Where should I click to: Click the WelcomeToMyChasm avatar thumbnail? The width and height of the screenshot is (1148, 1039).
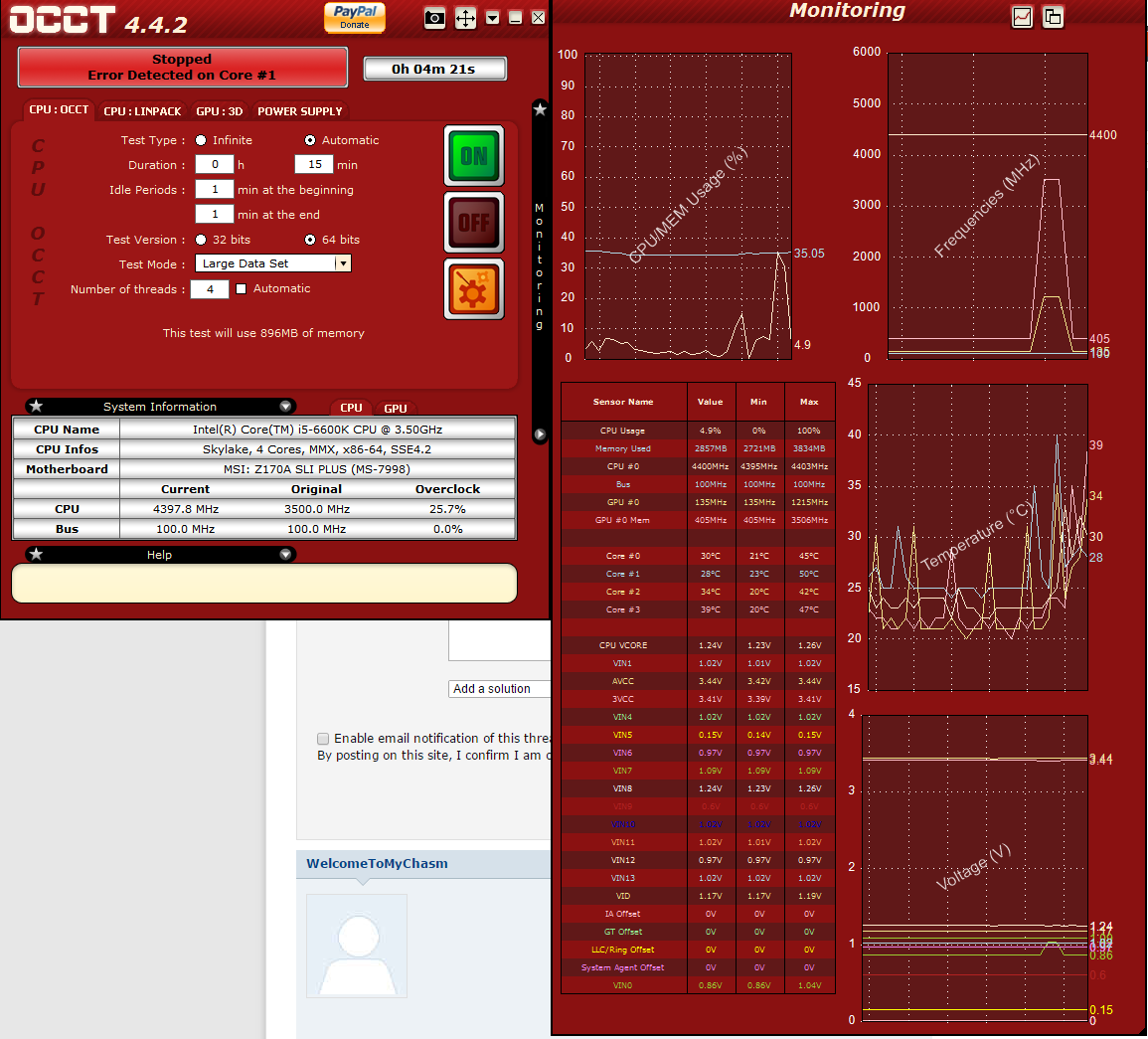[x=357, y=946]
